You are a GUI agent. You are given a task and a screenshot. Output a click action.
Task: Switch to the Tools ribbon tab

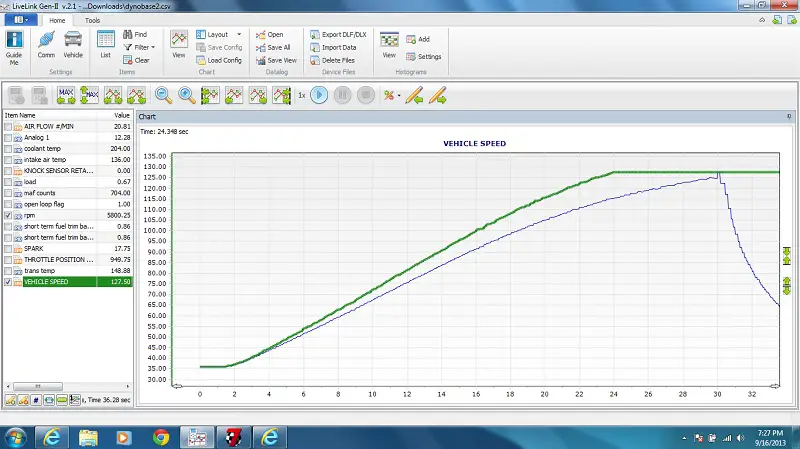click(x=92, y=20)
